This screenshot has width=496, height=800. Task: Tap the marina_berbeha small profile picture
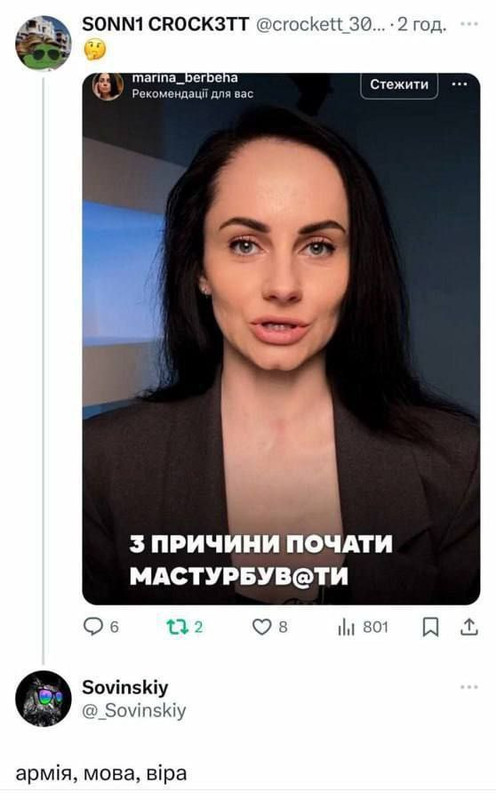[108, 85]
